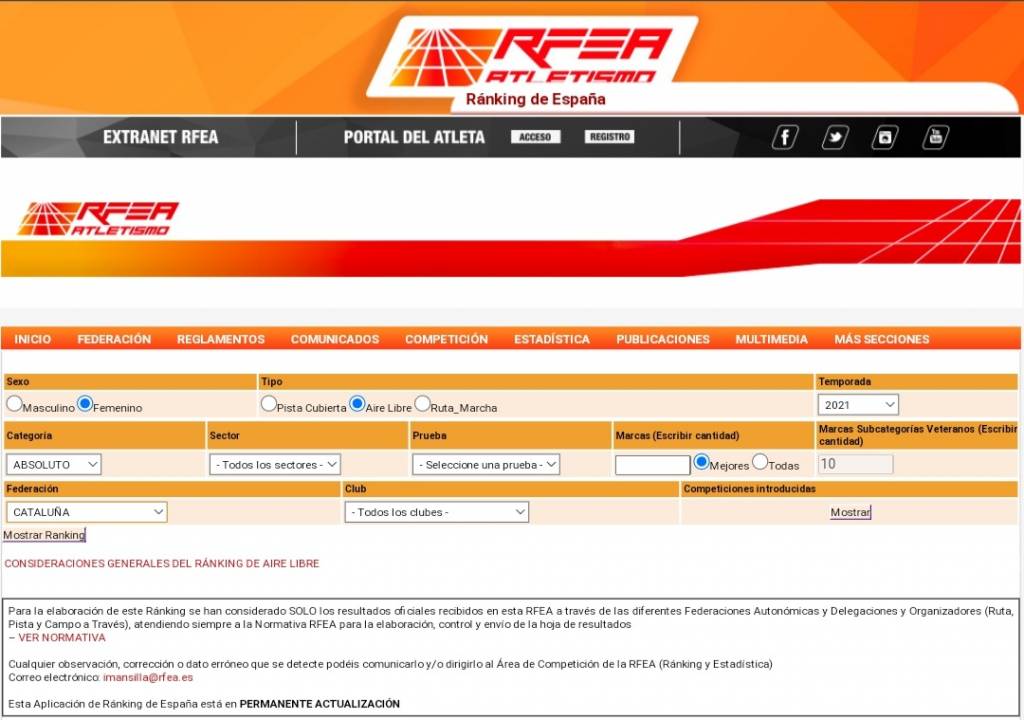Screen dimensions: 1024x720
Task: Open the RFEA Facebook page icon
Action: point(785,137)
